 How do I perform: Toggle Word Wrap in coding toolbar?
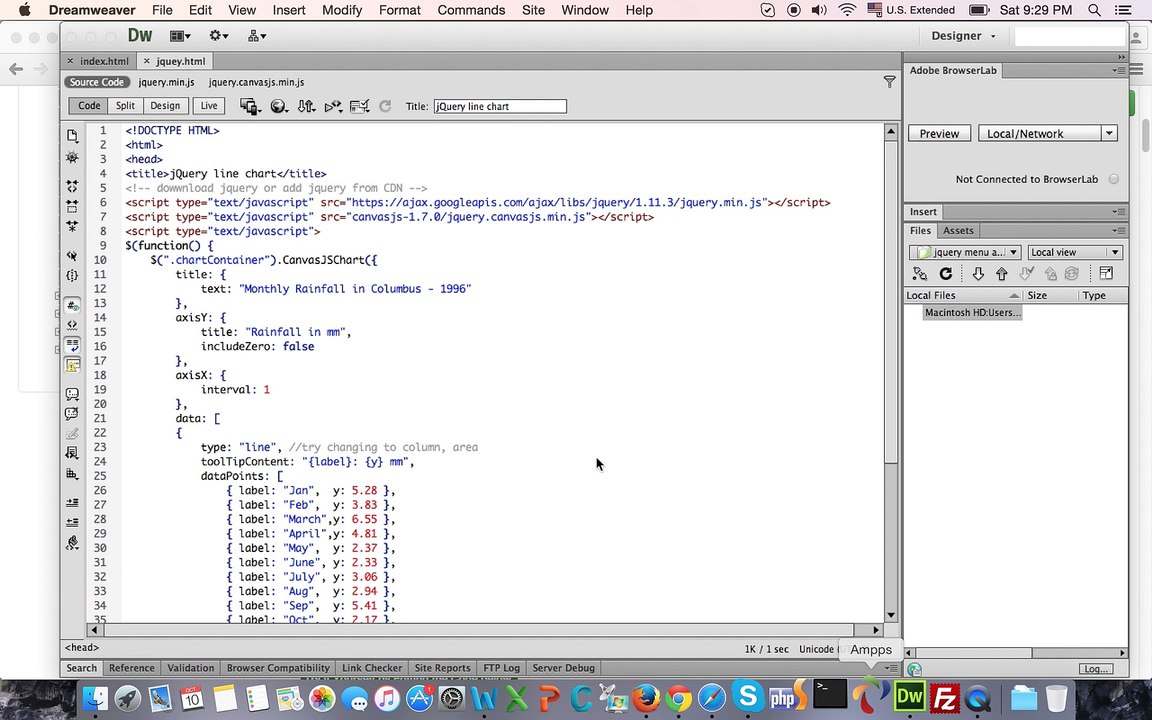click(x=72, y=345)
